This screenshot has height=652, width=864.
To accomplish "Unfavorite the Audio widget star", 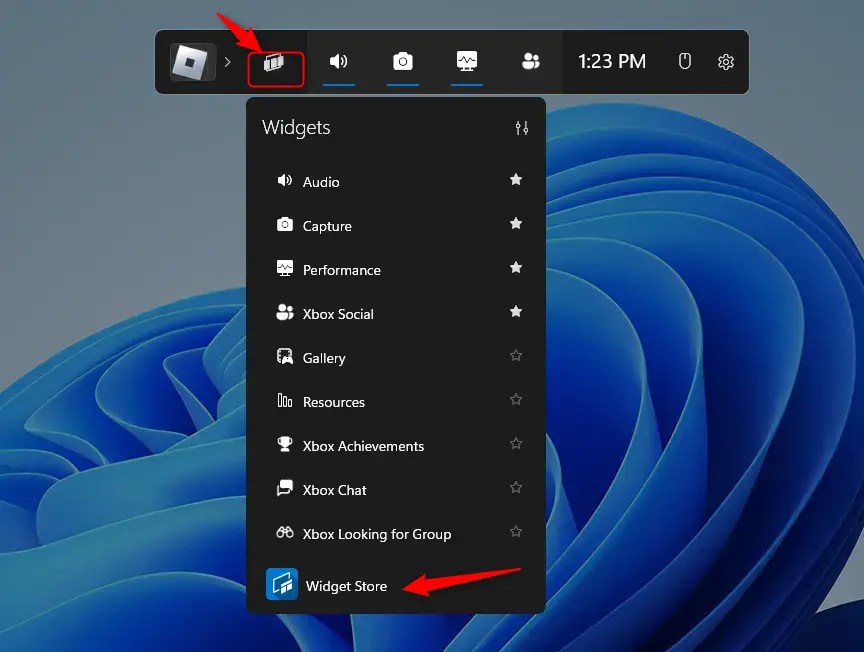I will click(x=516, y=179).
